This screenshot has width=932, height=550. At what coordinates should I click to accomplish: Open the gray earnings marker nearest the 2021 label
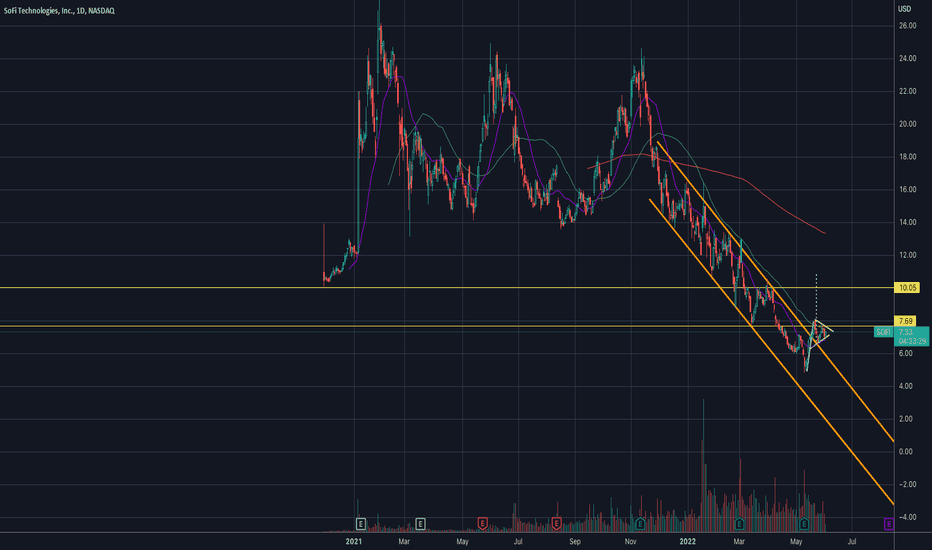pyautogui.click(x=361, y=524)
